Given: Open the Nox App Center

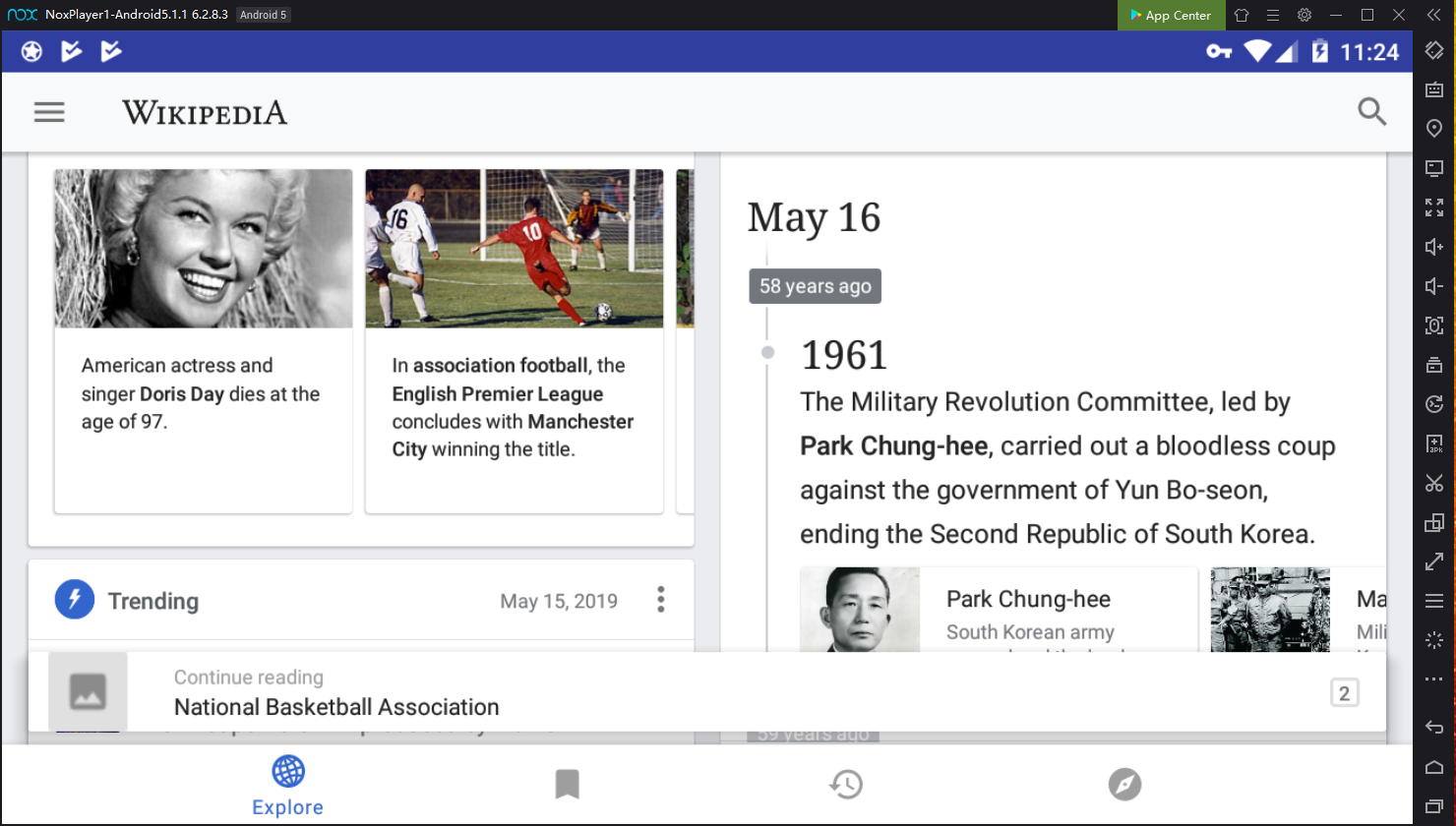Looking at the screenshot, I should pos(1171,15).
